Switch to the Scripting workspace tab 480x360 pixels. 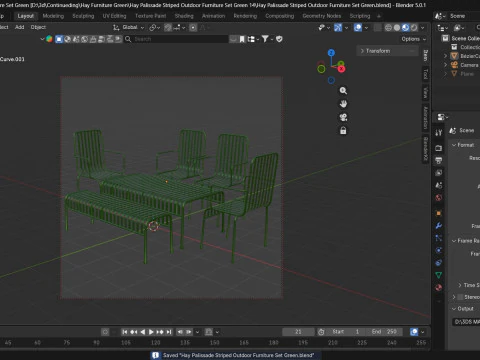[360, 16]
